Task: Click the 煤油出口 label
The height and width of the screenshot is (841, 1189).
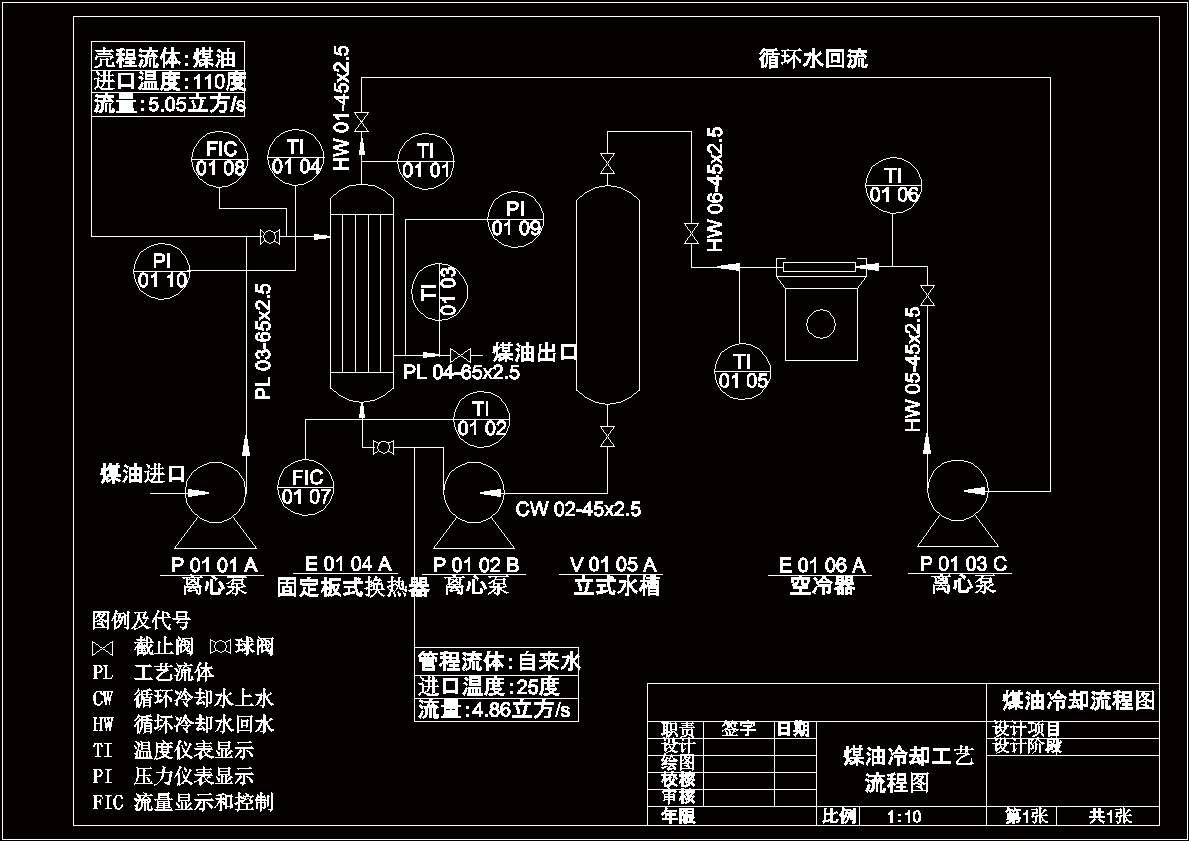Action: click(535, 353)
